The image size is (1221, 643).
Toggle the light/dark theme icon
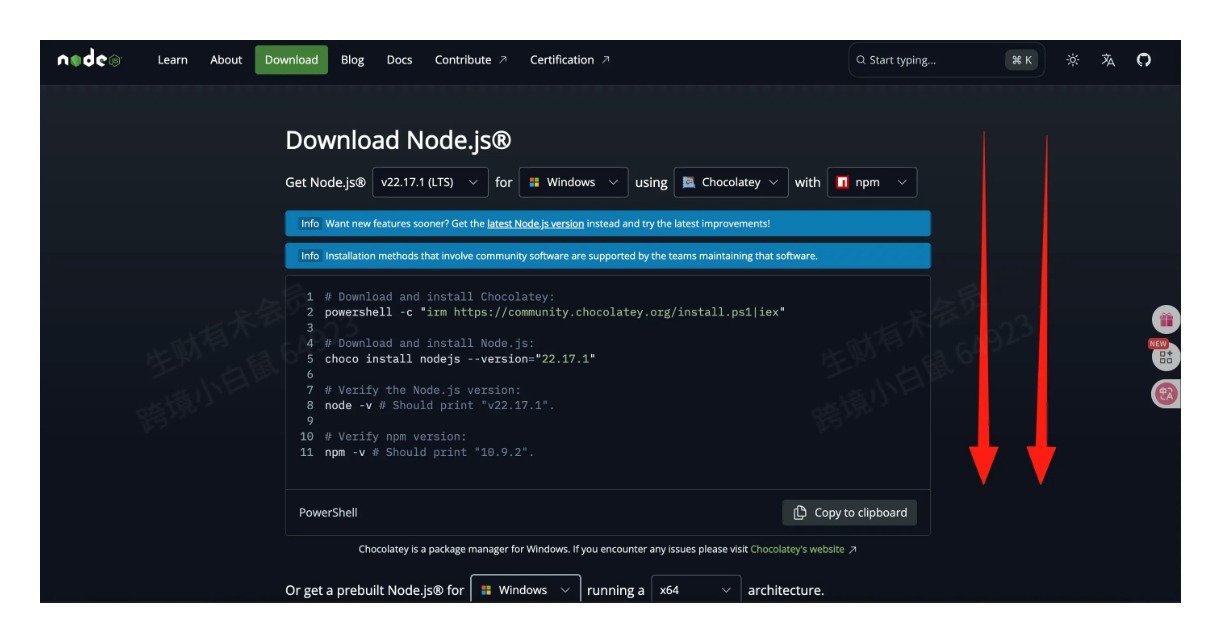1073,60
